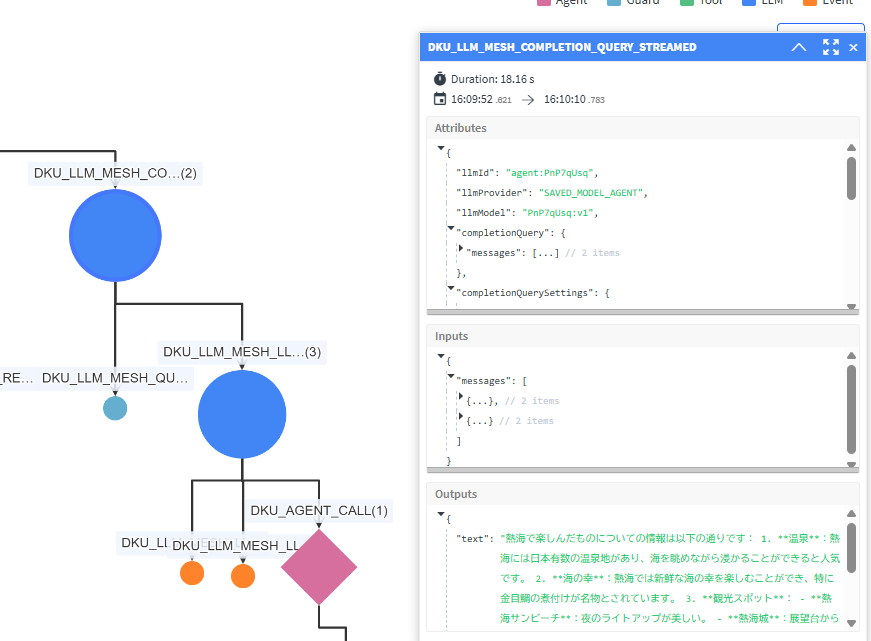871x641 pixels.
Task: Expand second message object in Inputs
Action: (x=460, y=416)
